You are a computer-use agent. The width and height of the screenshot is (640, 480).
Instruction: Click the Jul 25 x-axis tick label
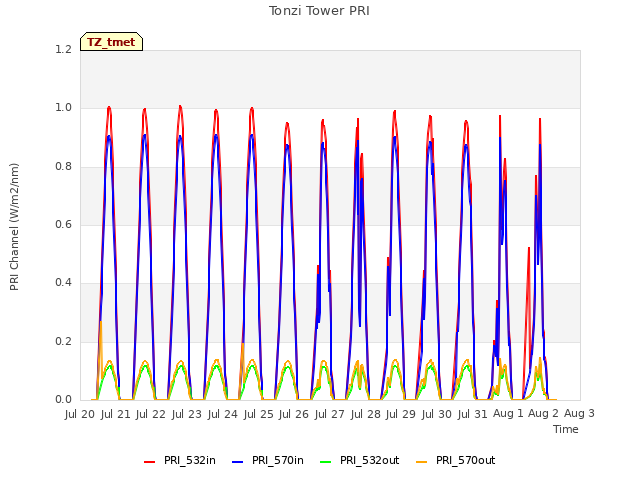258,414
